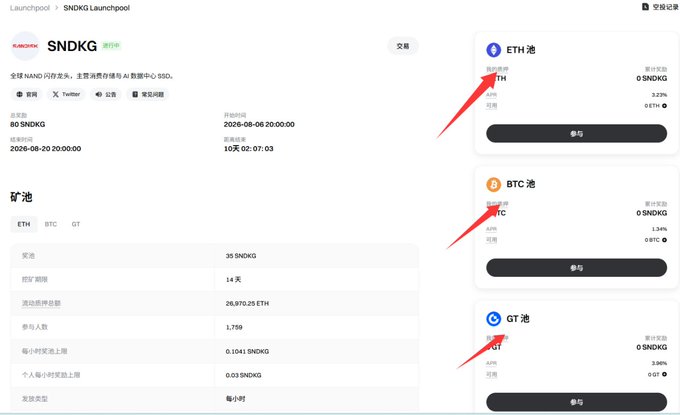This screenshot has height=415, width=680.
Task: Click the plus icon beside 0 ETH
Action: tap(664, 106)
